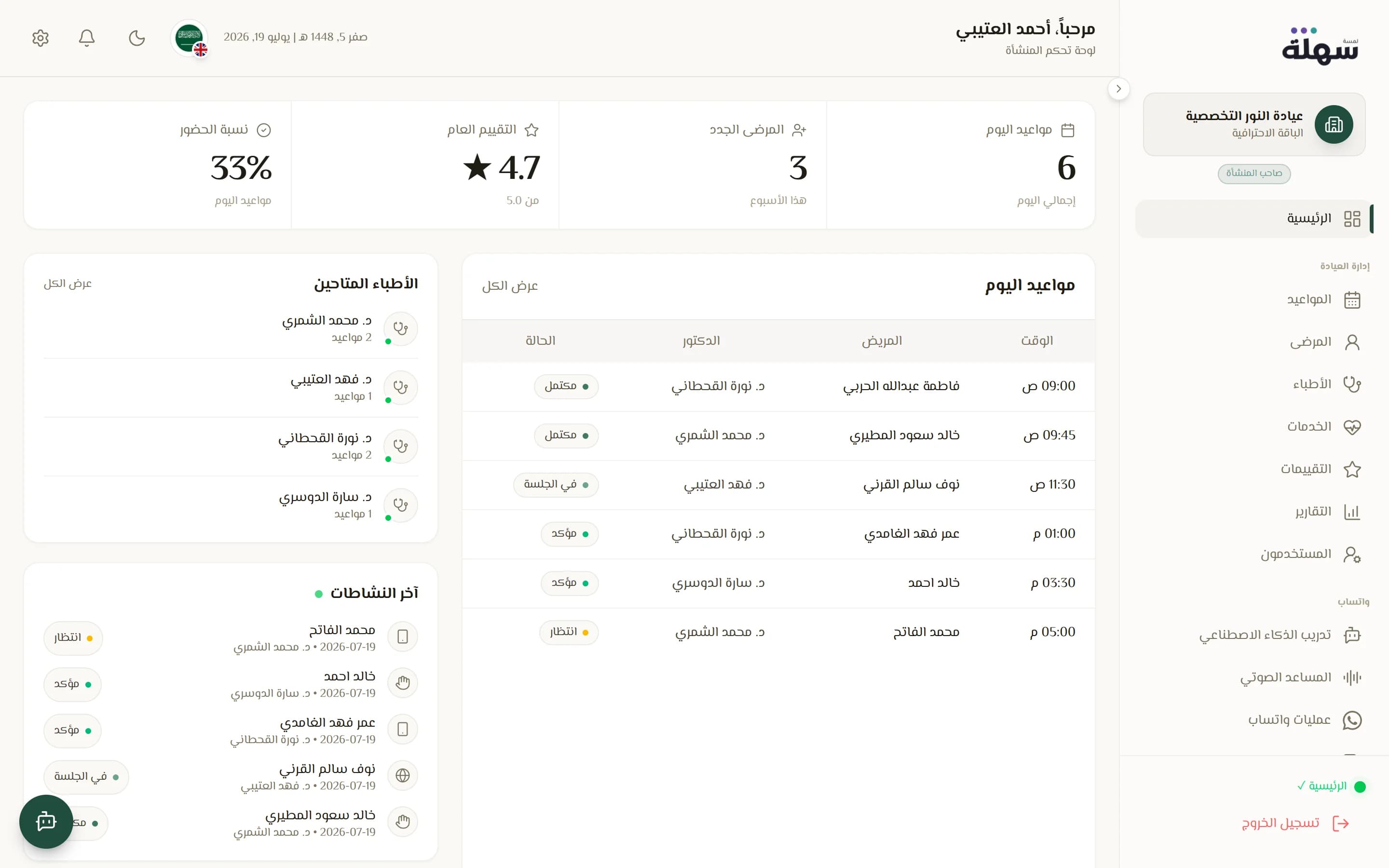The height and width of the screenshot is (868, 1389).
Task: Click the logout arrow icon
Action: (x=1341, y=823)
